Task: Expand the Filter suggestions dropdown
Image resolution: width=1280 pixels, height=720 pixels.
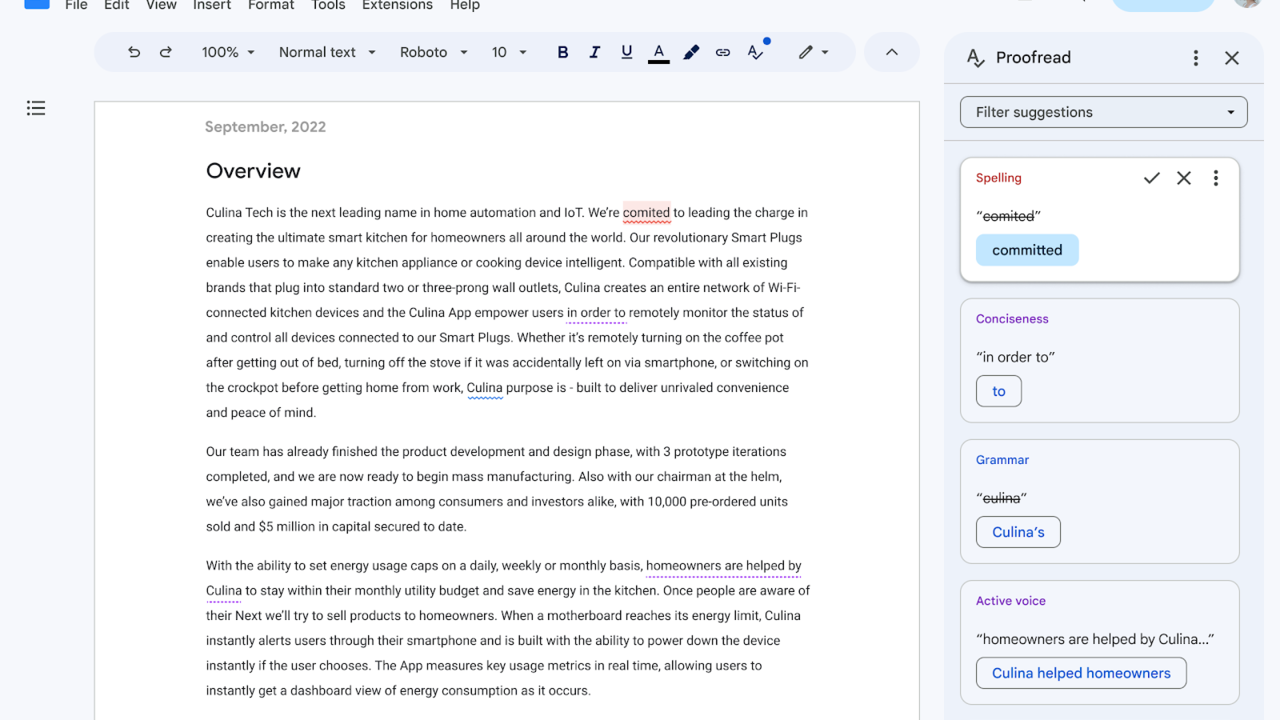Action: pyautogui.click(x=1103, y=112)
